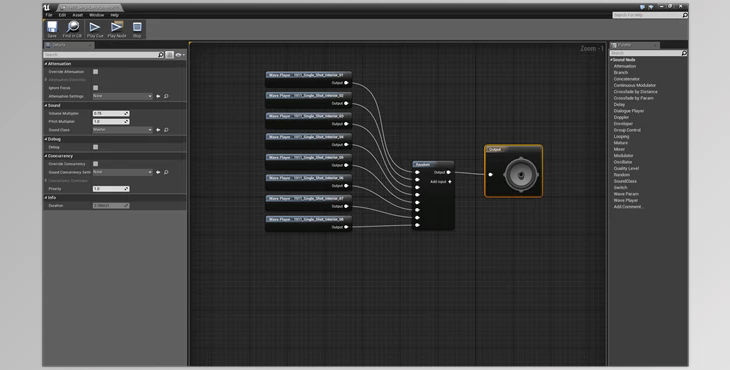This screenshot has width=730, height=370.
Task: Click Volume Multiplier value field
Action: pos(111,114)
